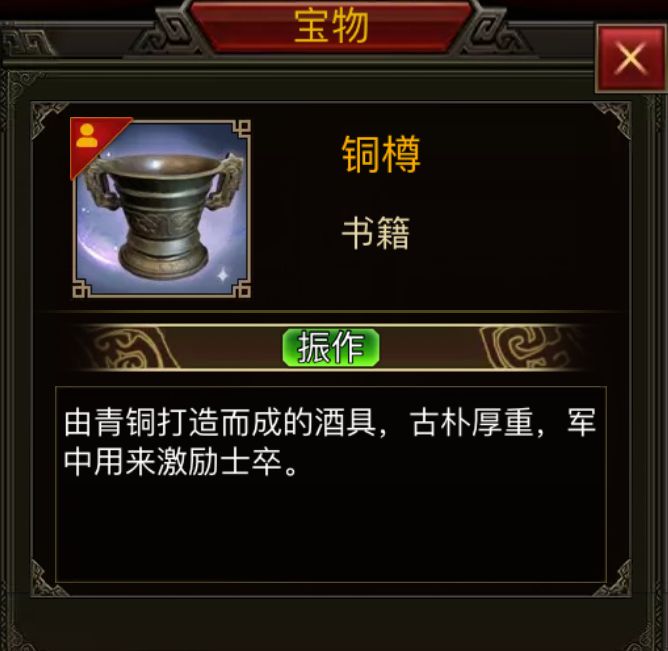Click the orange person badge on thumbnail

(87, 135)
